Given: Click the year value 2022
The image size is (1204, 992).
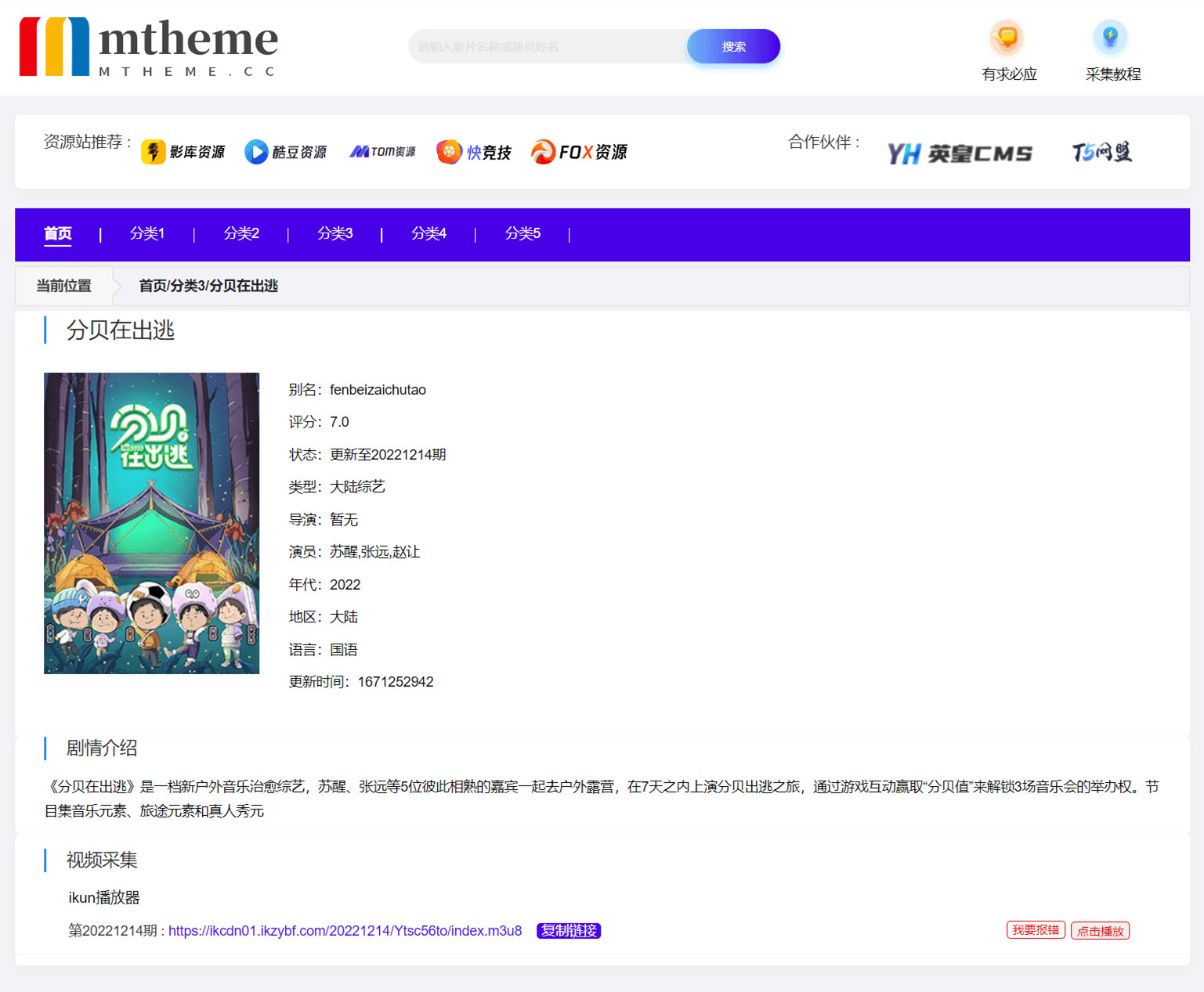Looking at the screenshot, I should pyautogui.click(x=345, y=585).
